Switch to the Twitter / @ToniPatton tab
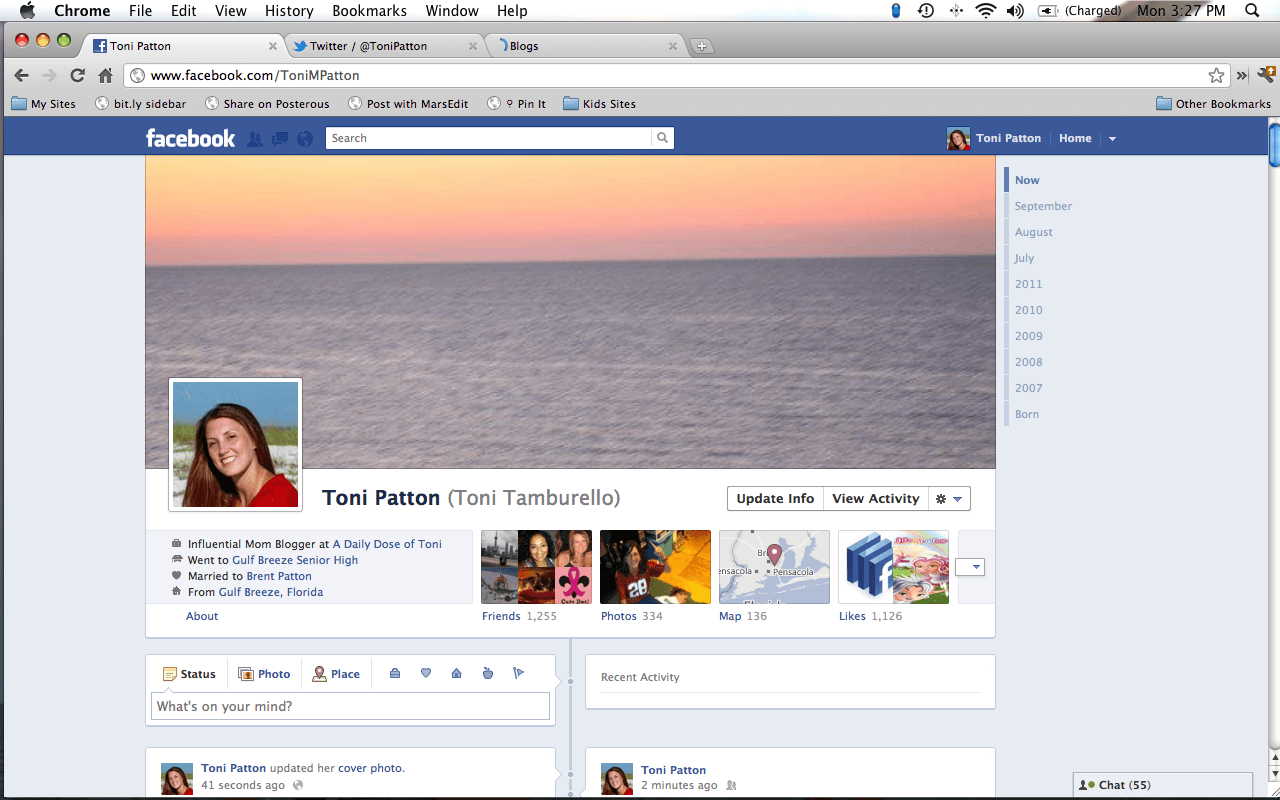 point(383,46)
